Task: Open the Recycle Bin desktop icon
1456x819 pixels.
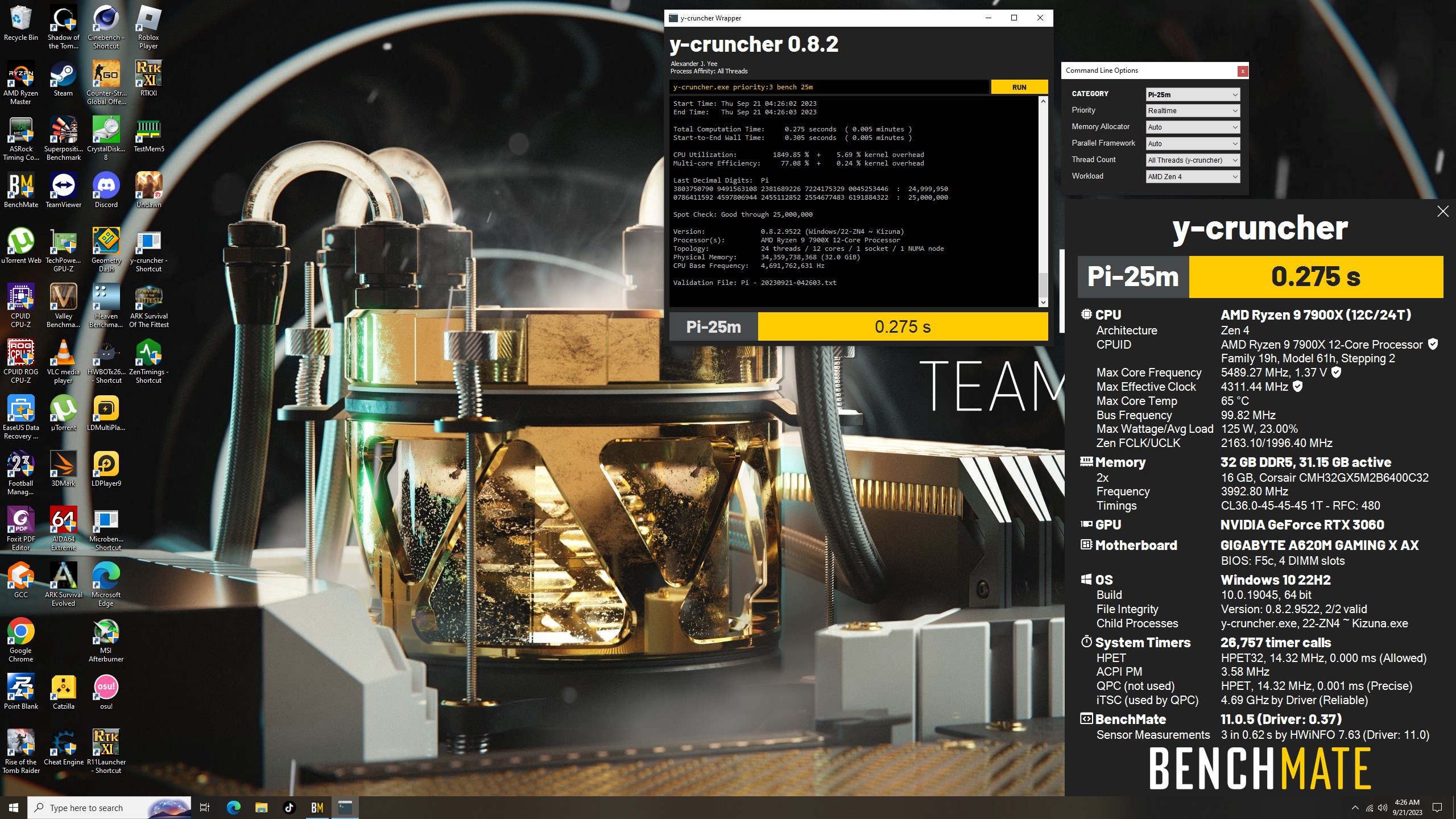Action: click(x=20, y=24)
